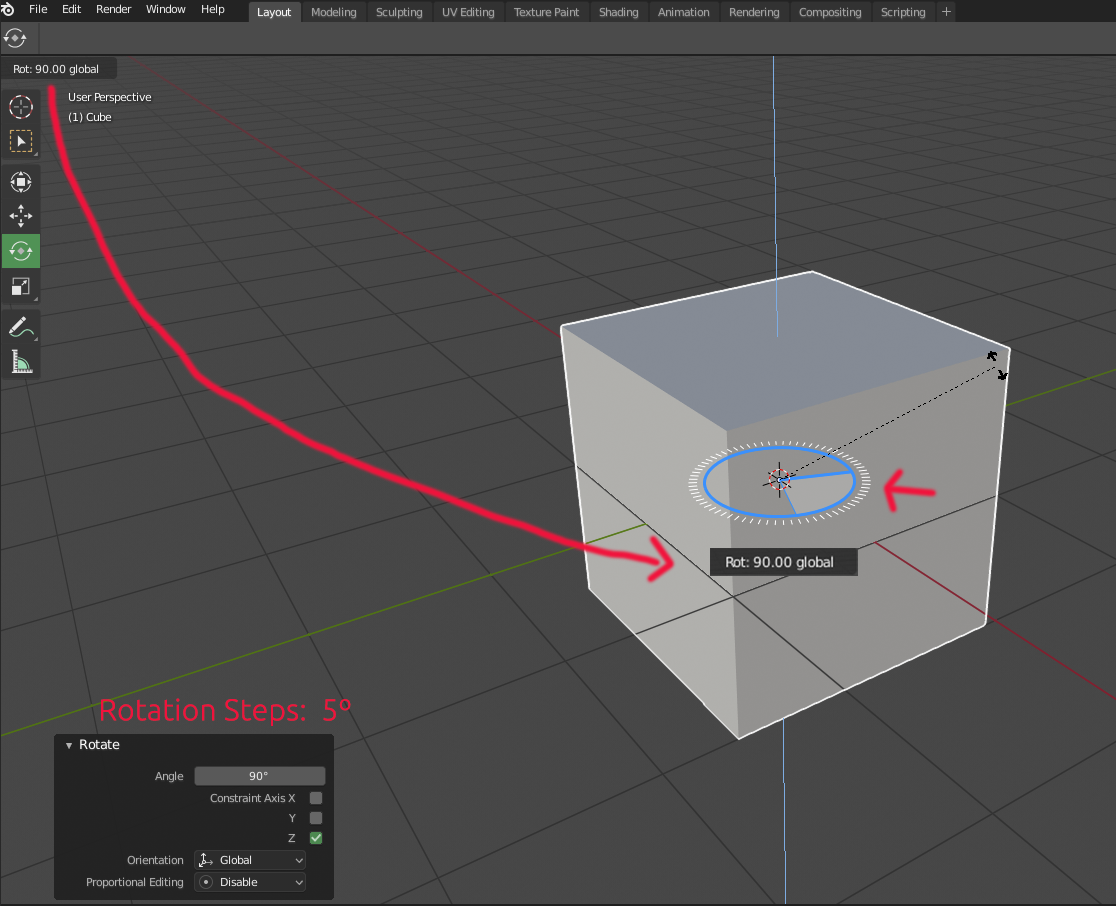Open the Proportional Editing dropdown

[x=250, y=882]
